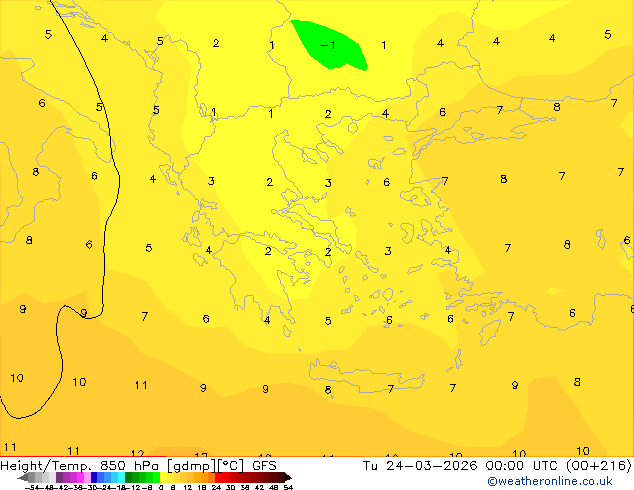This screenshot has height=490, width=634.
Task: Click the magenta swatch in the color legend
Action: (80, 477)
